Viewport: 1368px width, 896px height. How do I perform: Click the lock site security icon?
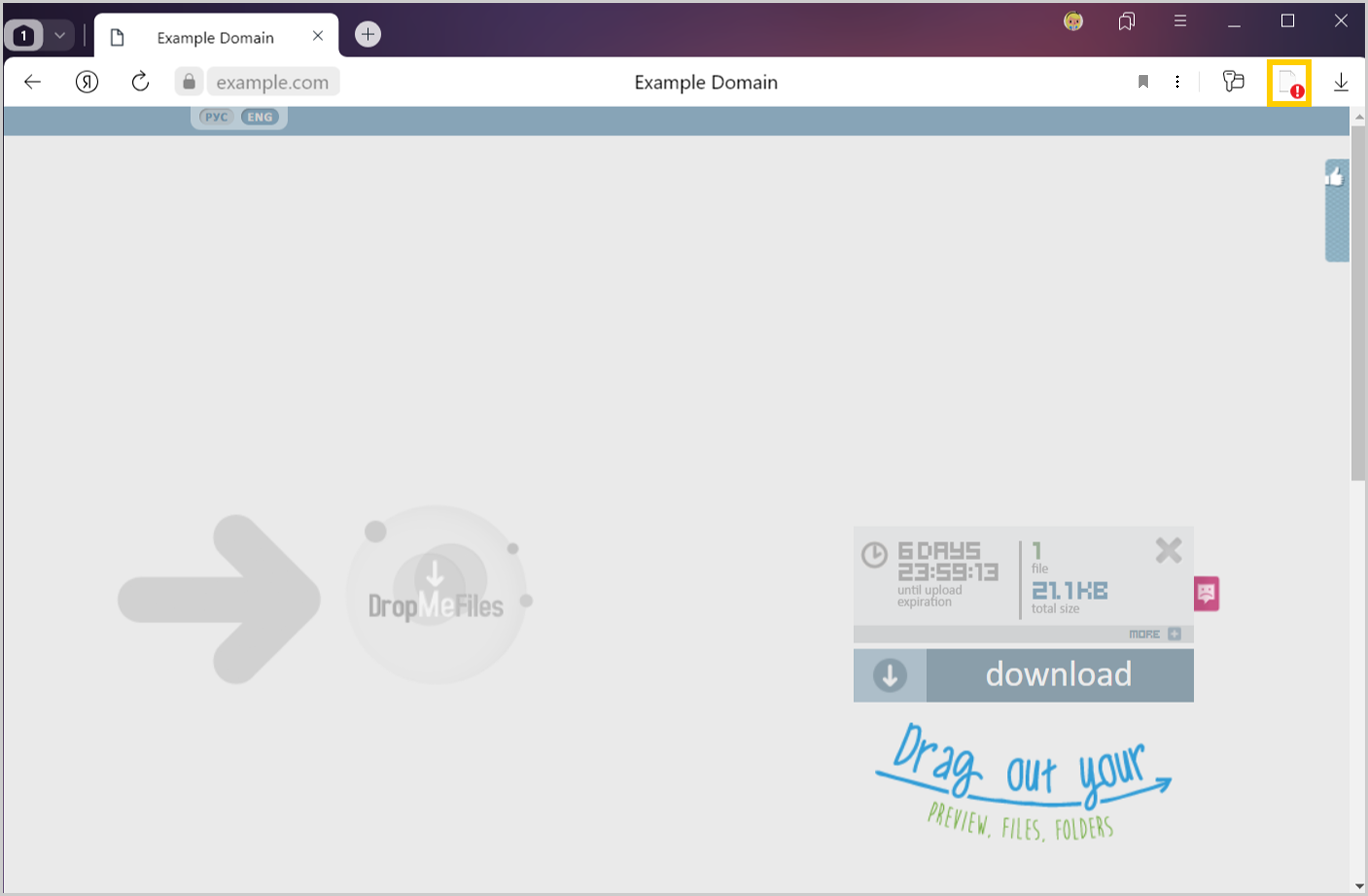(189, 82)
